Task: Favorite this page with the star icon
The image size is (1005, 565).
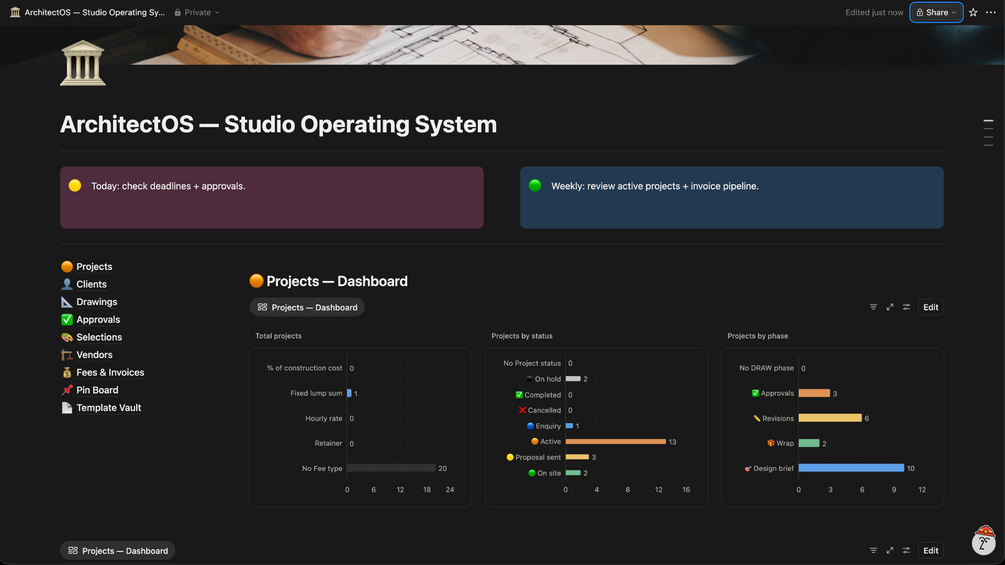Action: coord(973,12)
